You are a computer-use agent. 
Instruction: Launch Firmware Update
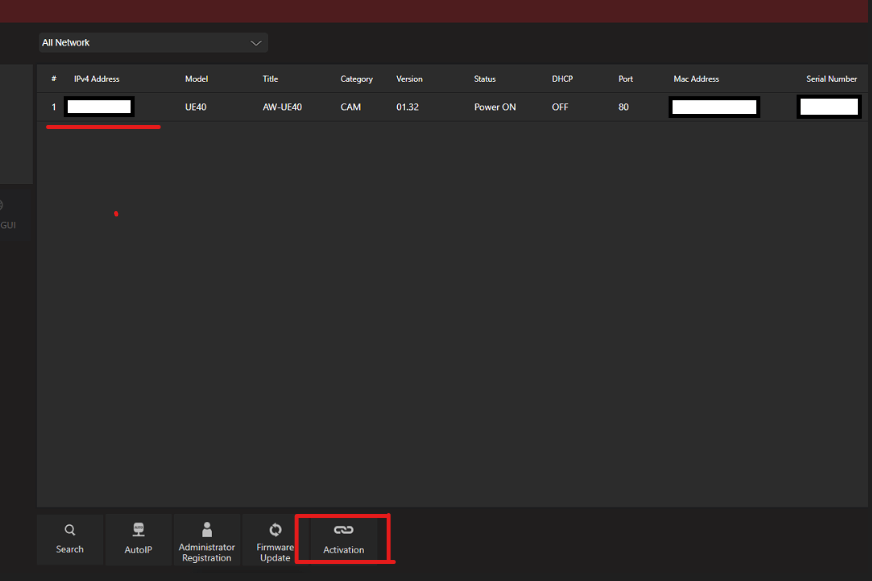tap(275, 540)
